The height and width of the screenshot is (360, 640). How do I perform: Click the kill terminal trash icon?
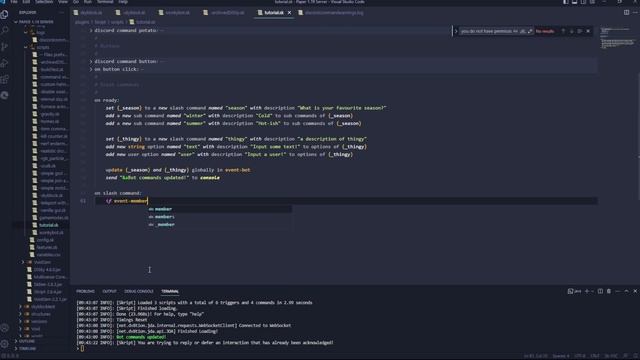(609, 291)
